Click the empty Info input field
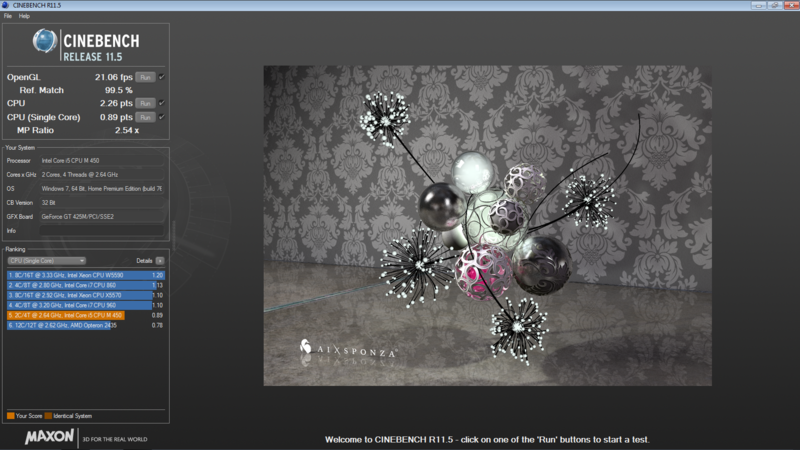 [102, 231]
